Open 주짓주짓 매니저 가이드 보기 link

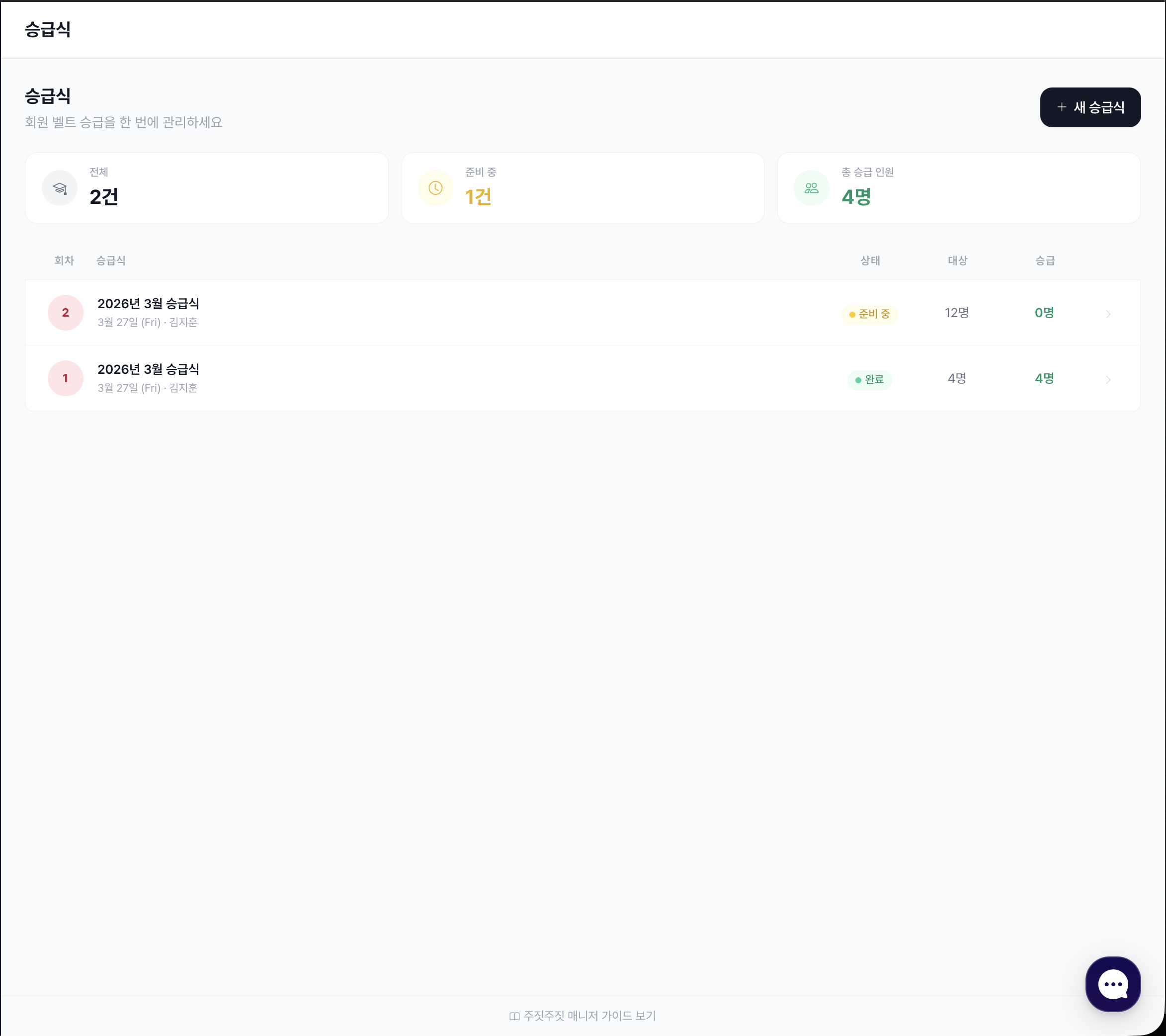click(x=589, y=1016)
